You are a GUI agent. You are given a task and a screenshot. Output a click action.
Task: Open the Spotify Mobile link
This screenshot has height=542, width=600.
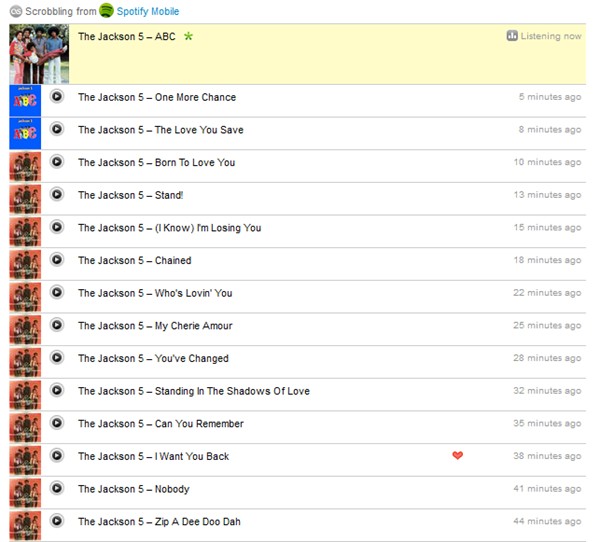148,11
